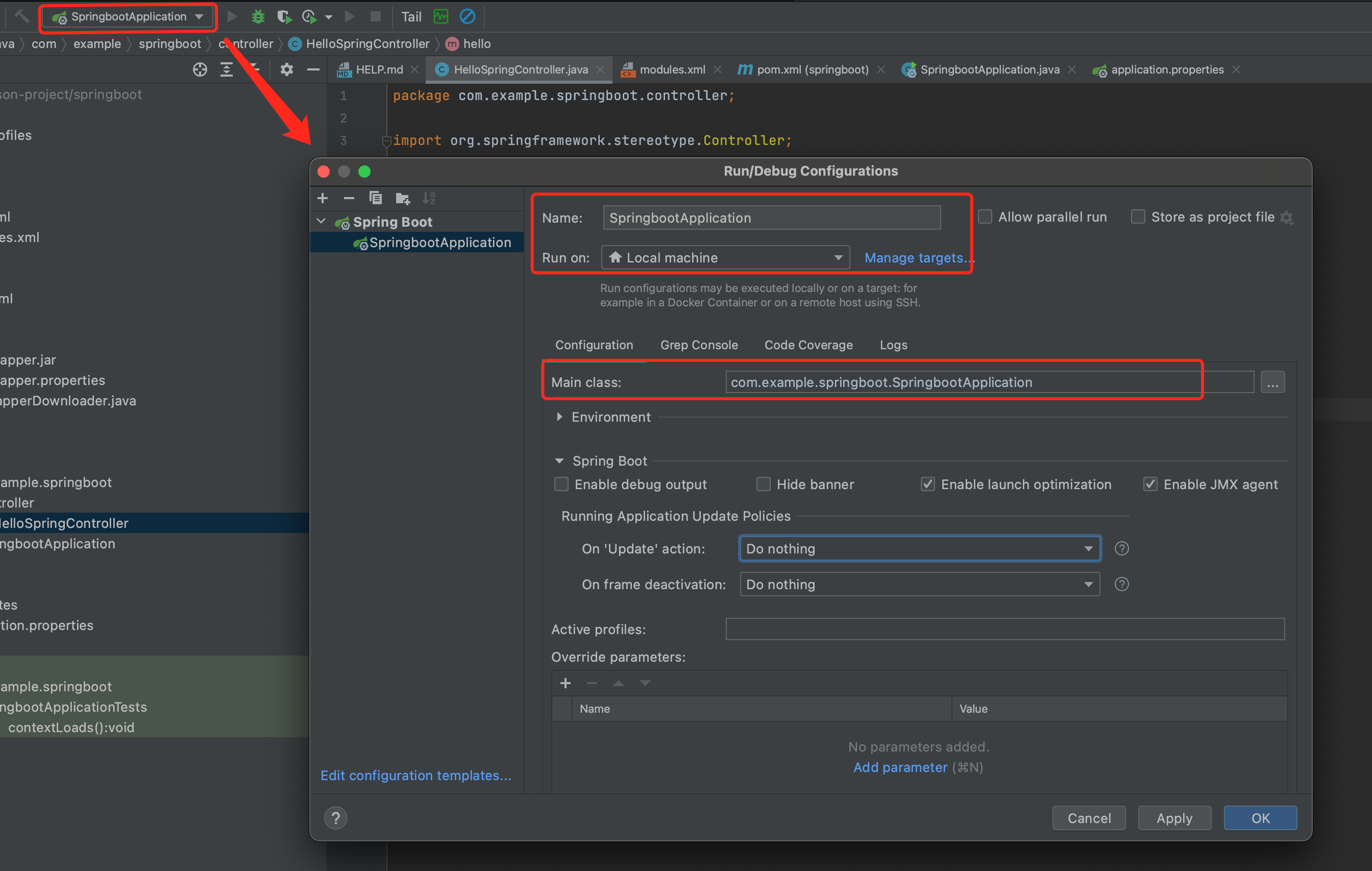Click the Debug bug icon in toolbar
Screen dimensions: 1372x871
click(258, 16)
